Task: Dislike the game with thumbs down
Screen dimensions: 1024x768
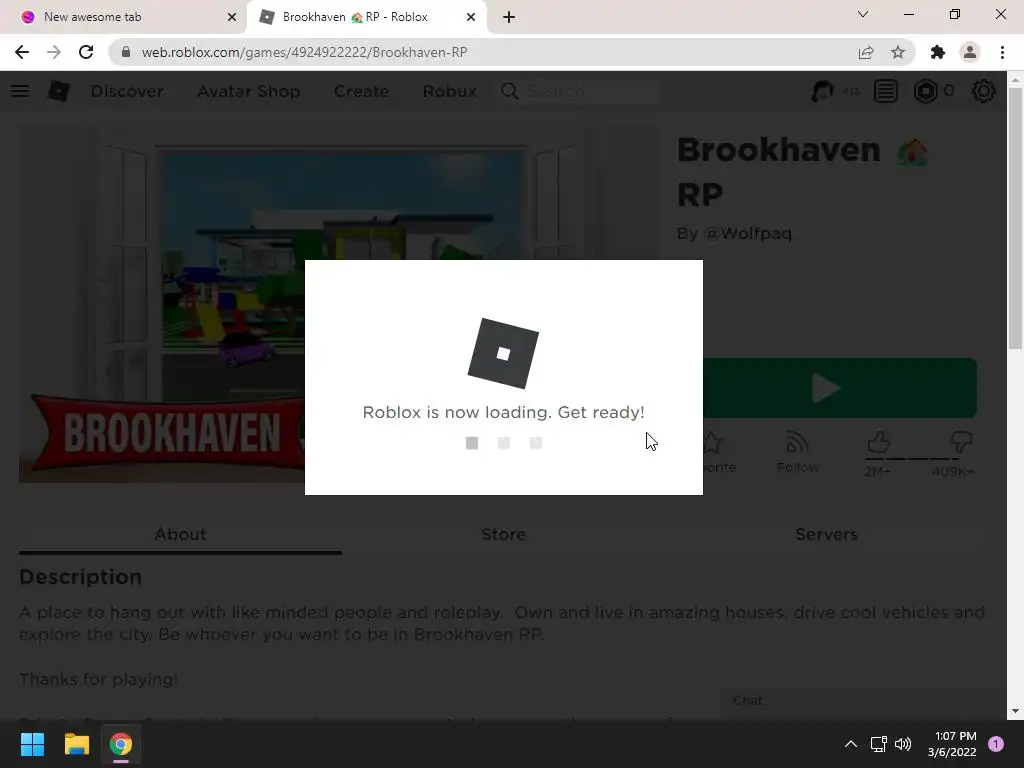Action: [961, 442]
